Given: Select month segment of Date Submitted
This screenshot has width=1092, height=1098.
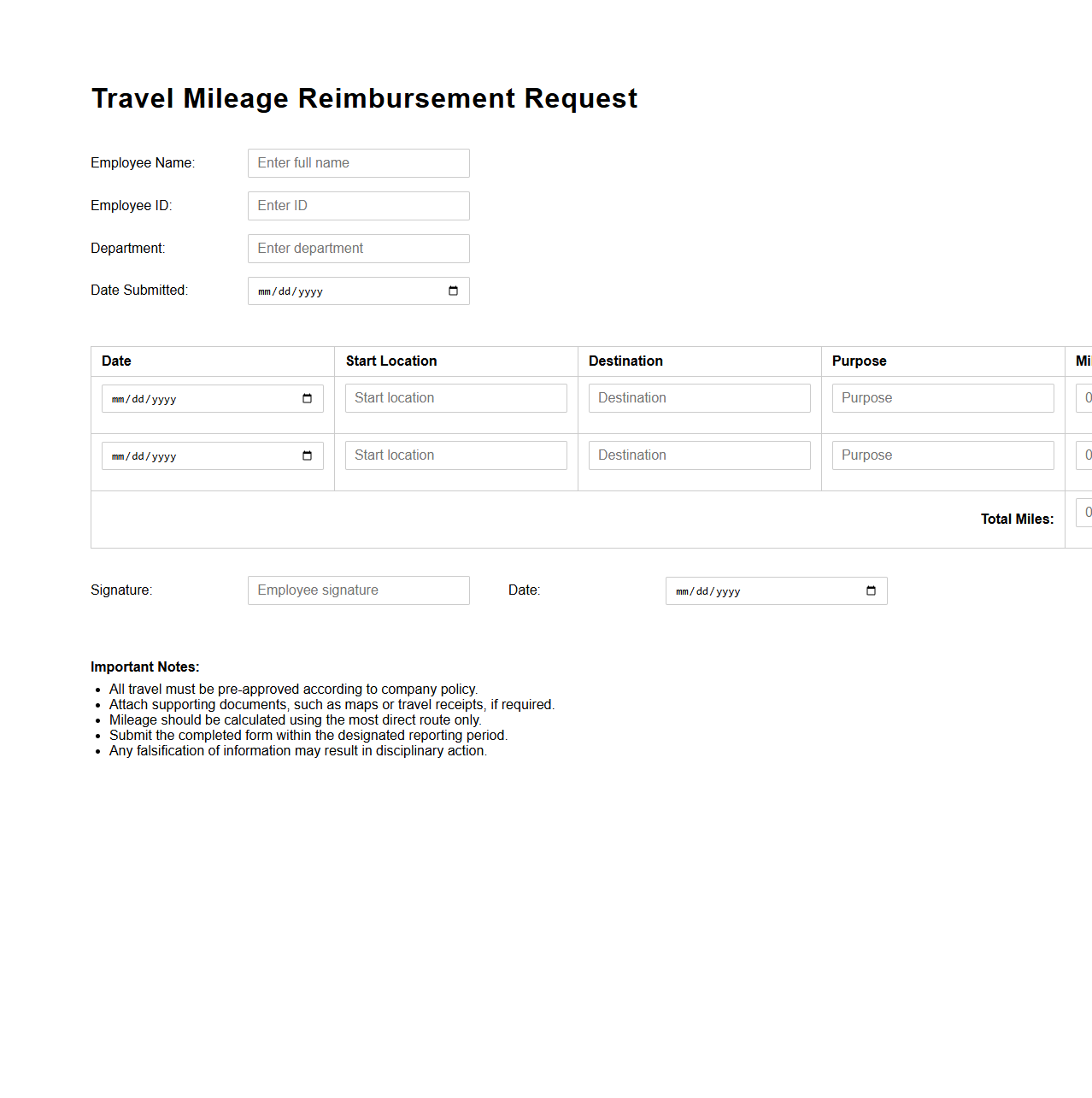Looking at the screenshot, I should [264, 292].
